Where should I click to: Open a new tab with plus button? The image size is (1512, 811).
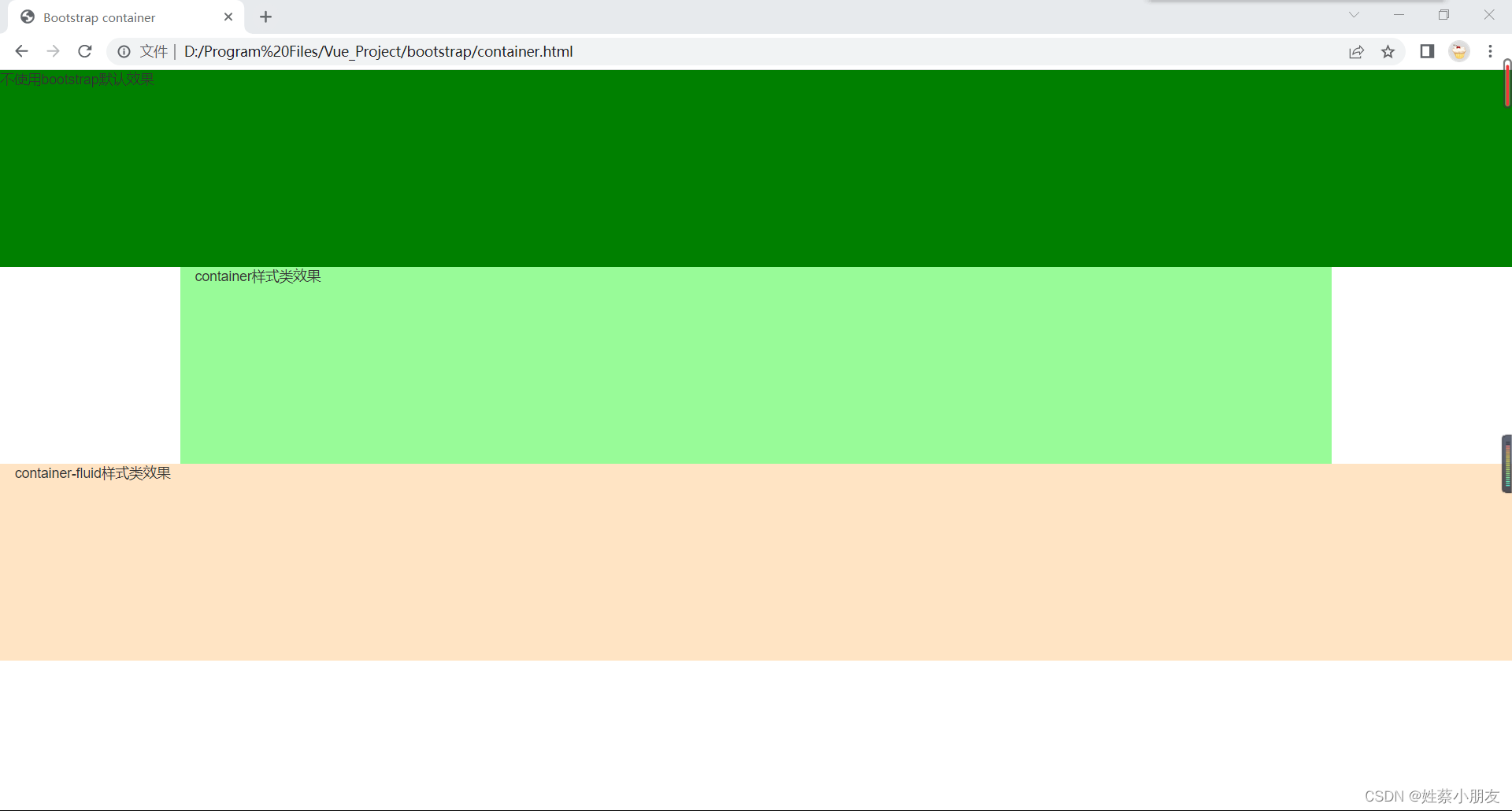[266, 17]
